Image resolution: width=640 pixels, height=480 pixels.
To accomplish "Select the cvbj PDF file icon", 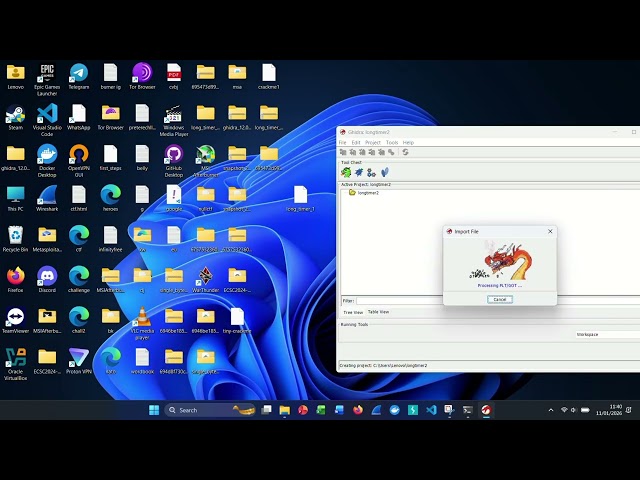I will [174, 76].
